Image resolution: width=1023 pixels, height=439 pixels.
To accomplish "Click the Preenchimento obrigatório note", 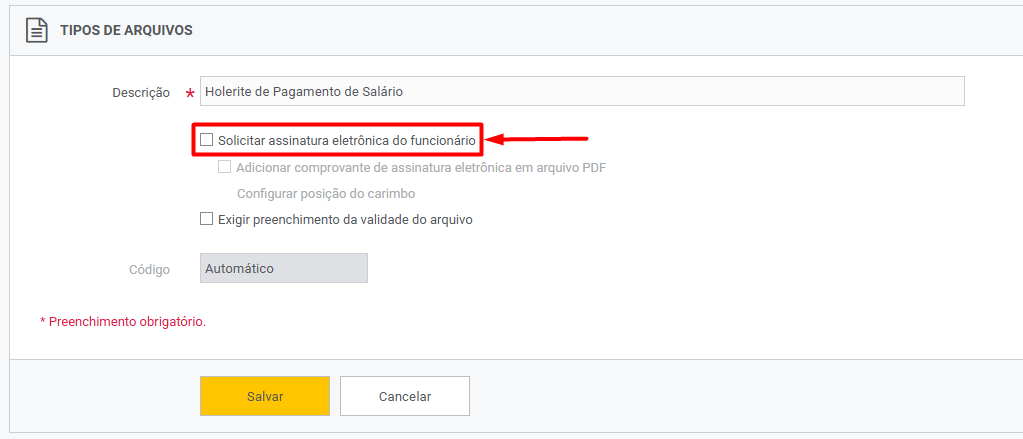I will click(123, 322).
